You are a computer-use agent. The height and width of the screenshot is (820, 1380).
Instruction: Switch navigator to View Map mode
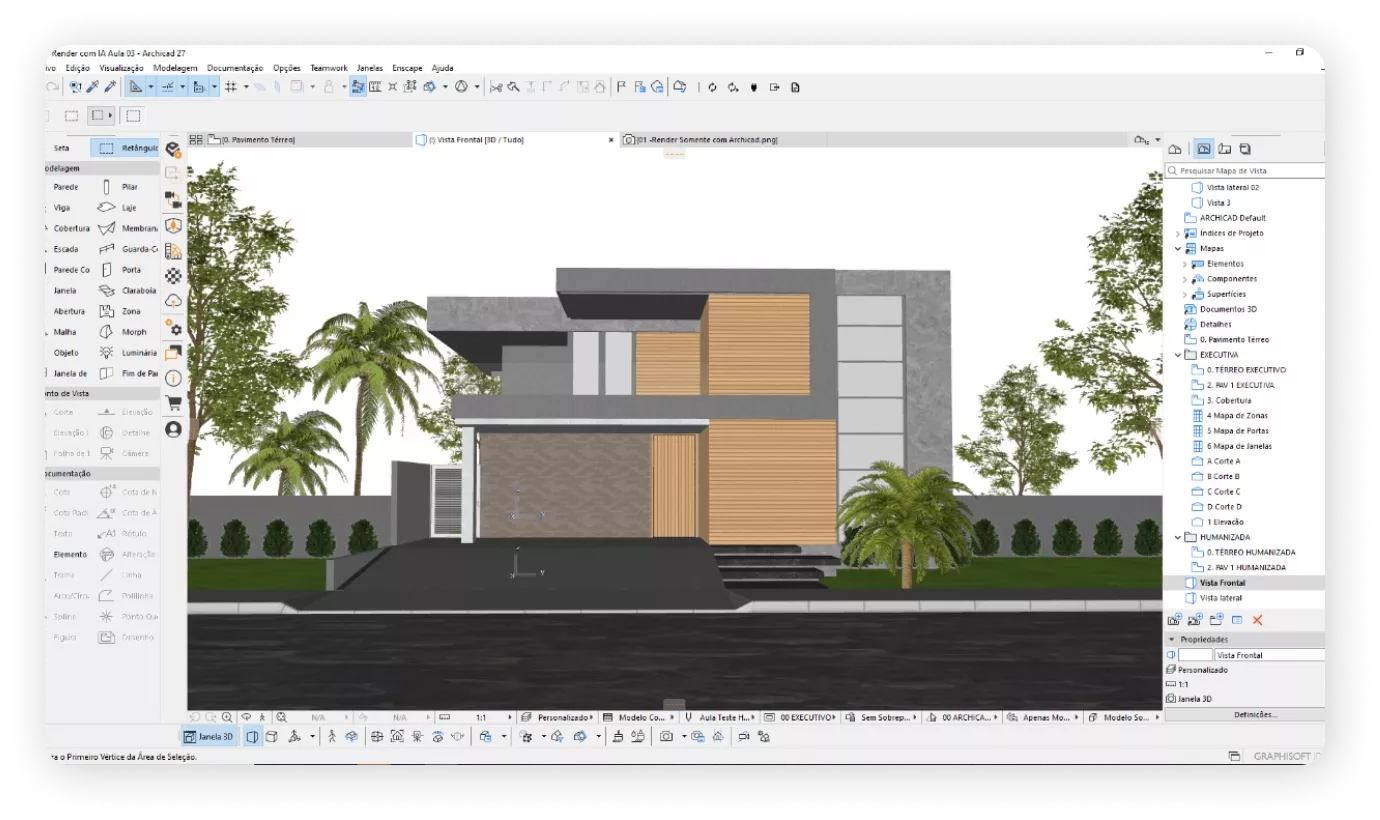tap(1203, 149)
